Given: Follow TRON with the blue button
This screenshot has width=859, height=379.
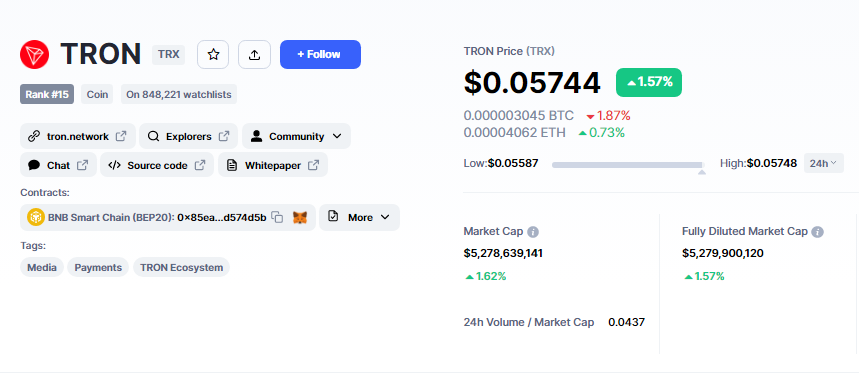Looking at the screenshot, I should 320,54.
